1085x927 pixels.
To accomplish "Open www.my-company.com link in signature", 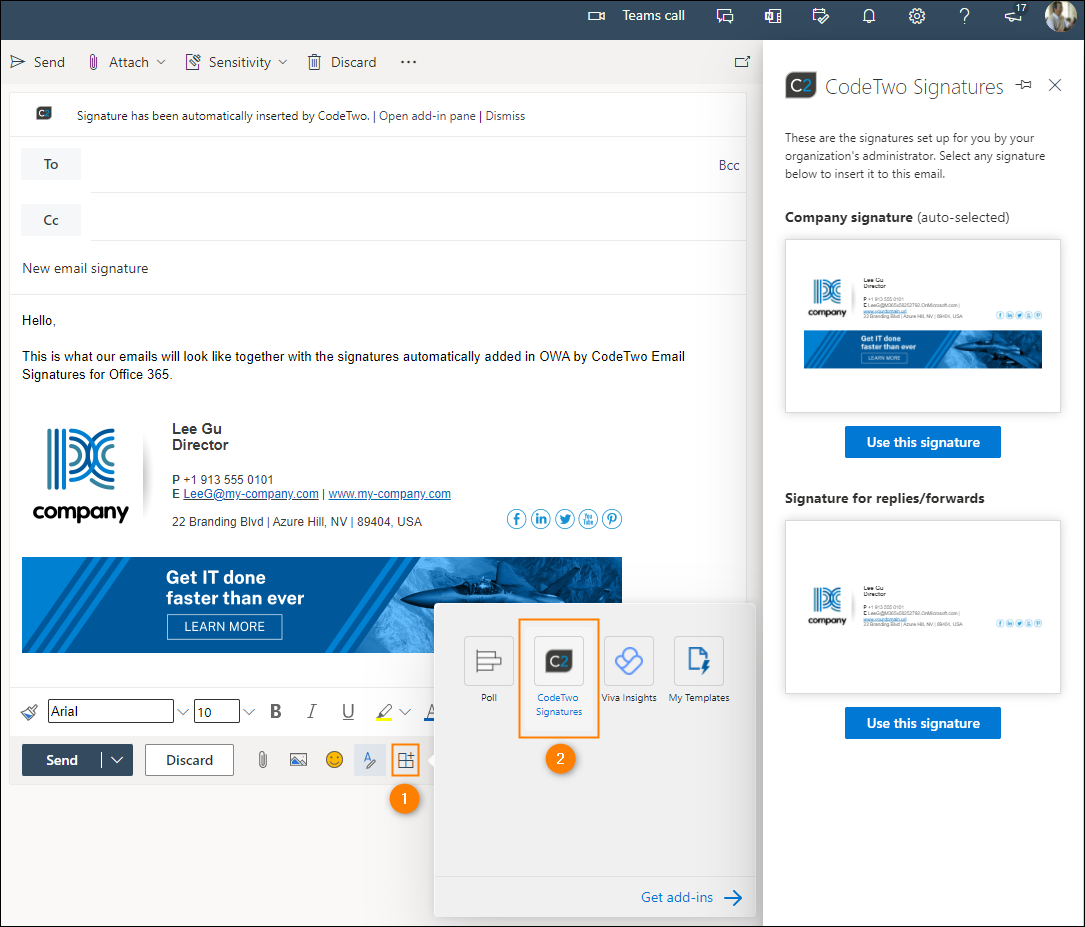I will (390, 494).
